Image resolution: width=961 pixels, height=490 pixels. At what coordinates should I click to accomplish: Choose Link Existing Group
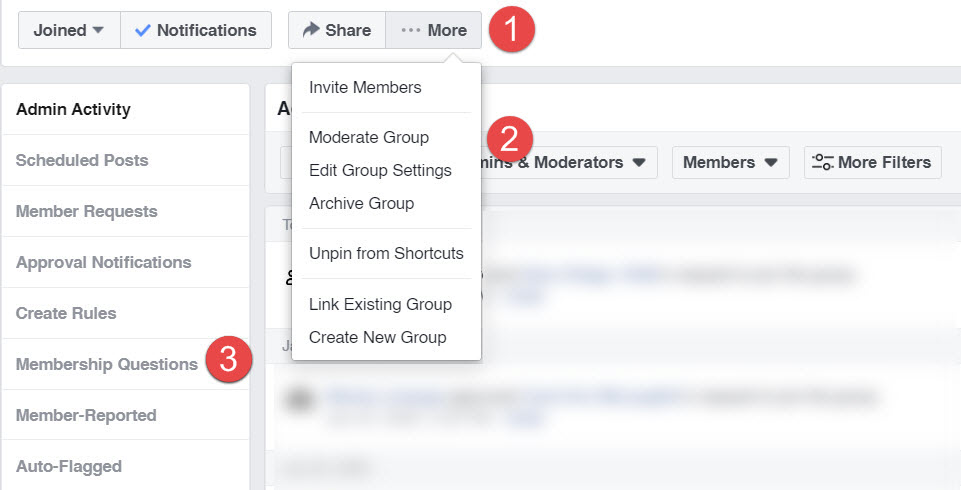point(381,304)
